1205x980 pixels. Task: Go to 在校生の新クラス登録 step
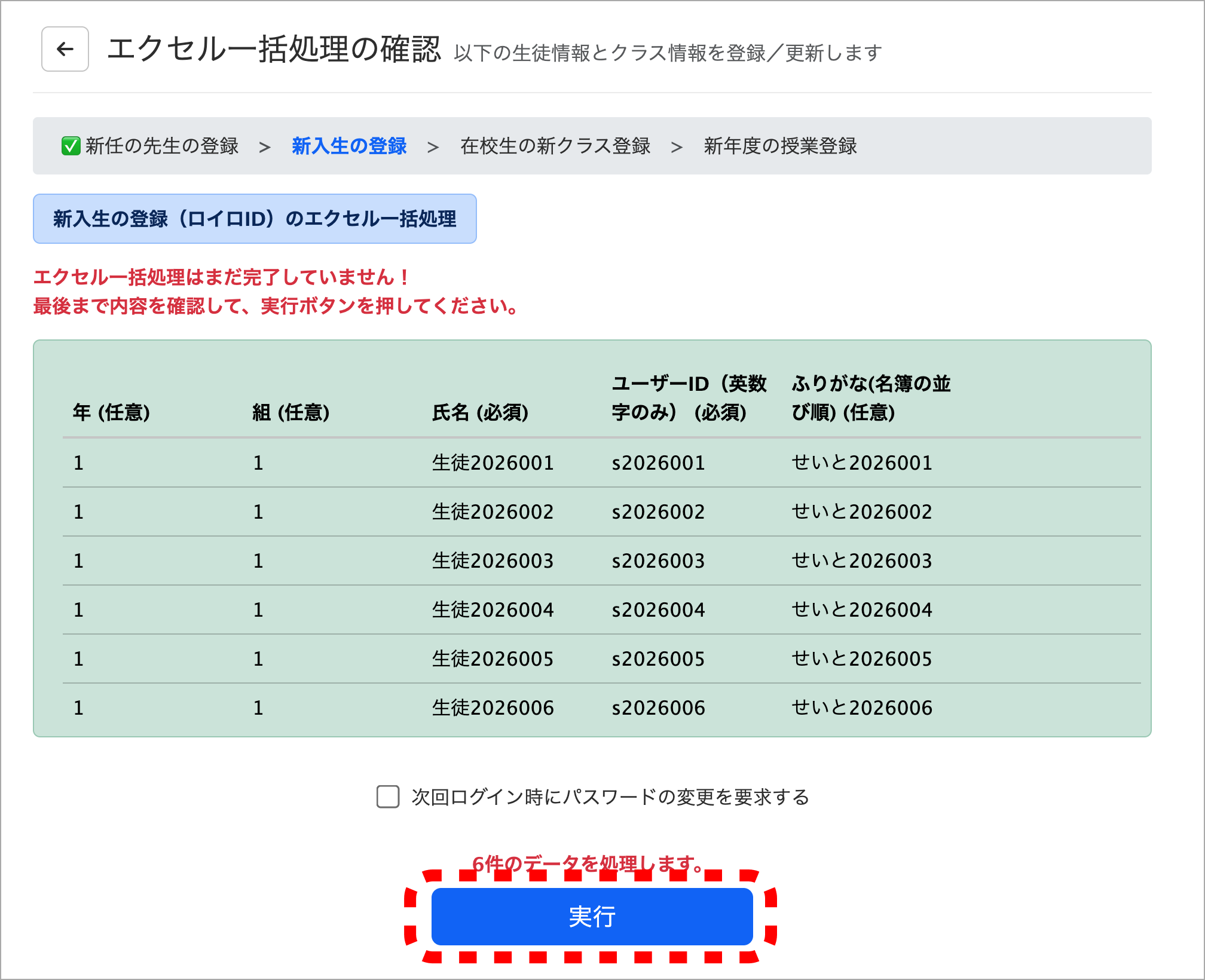tap(555, 146)
